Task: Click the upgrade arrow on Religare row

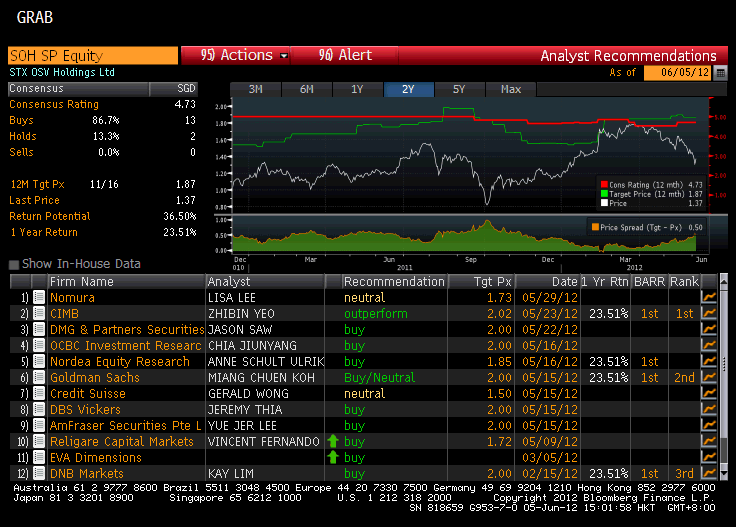Action: pos(333,441)
